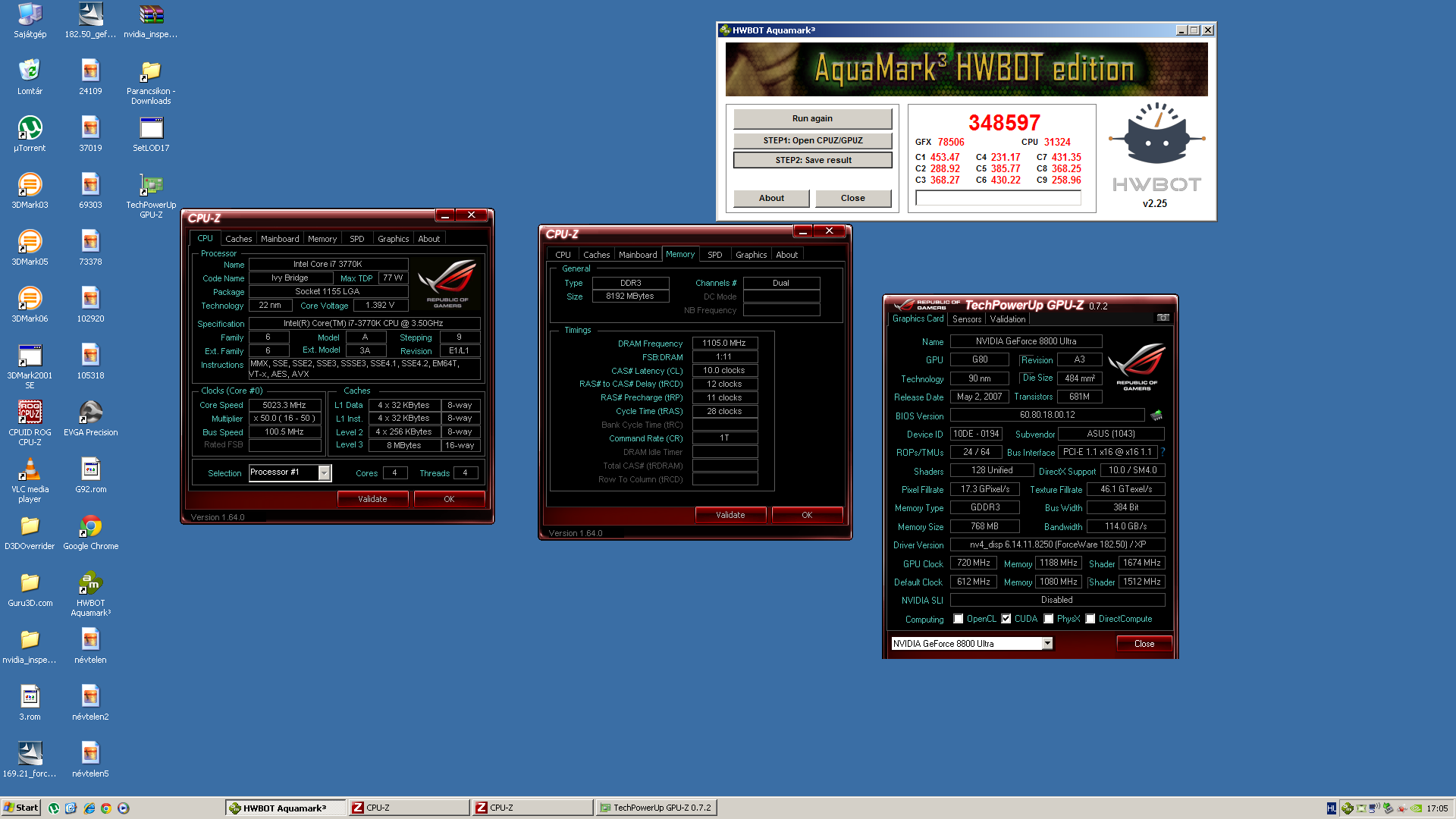Toggle the CUDA checkbox in GPU-Z
This screenshot has width=1456, height=819.
(1006, 619)
